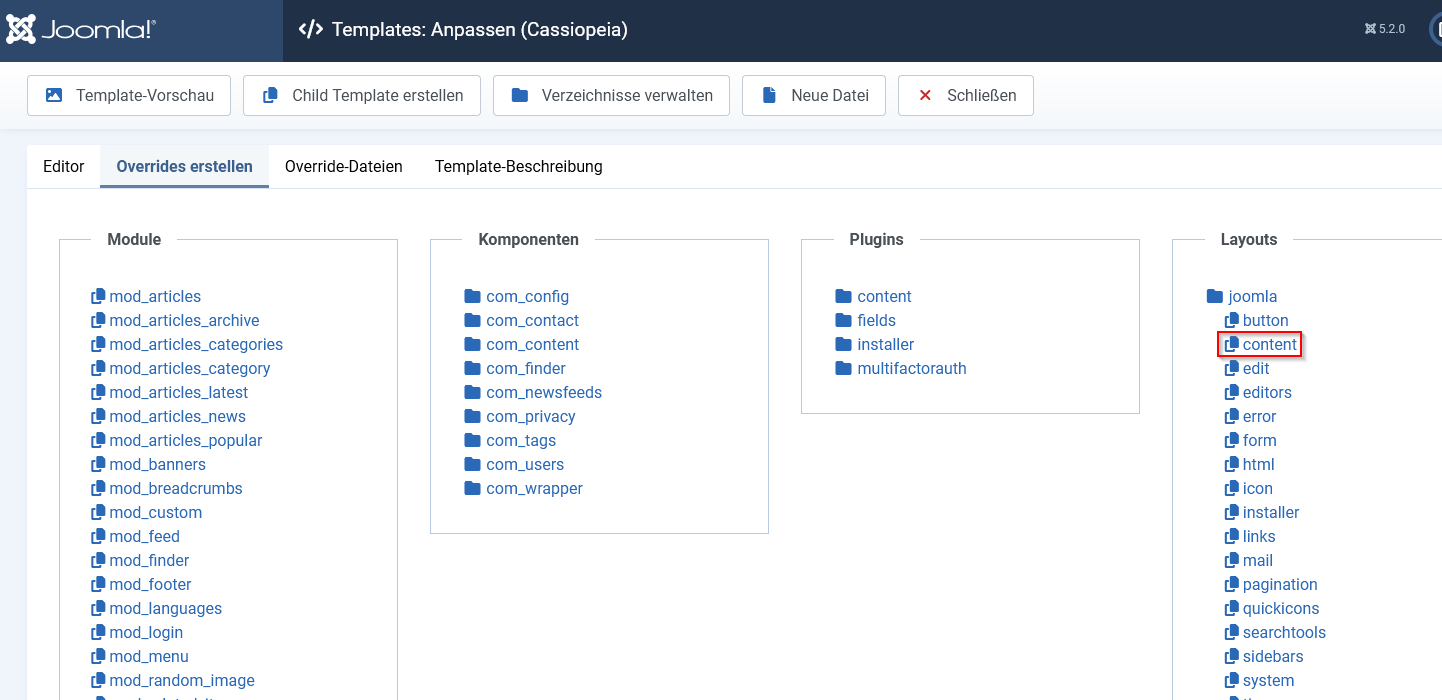Screen dimensions: 1442x700
Task: Open the Override-Dateien tab
Action: click(343, 166)
